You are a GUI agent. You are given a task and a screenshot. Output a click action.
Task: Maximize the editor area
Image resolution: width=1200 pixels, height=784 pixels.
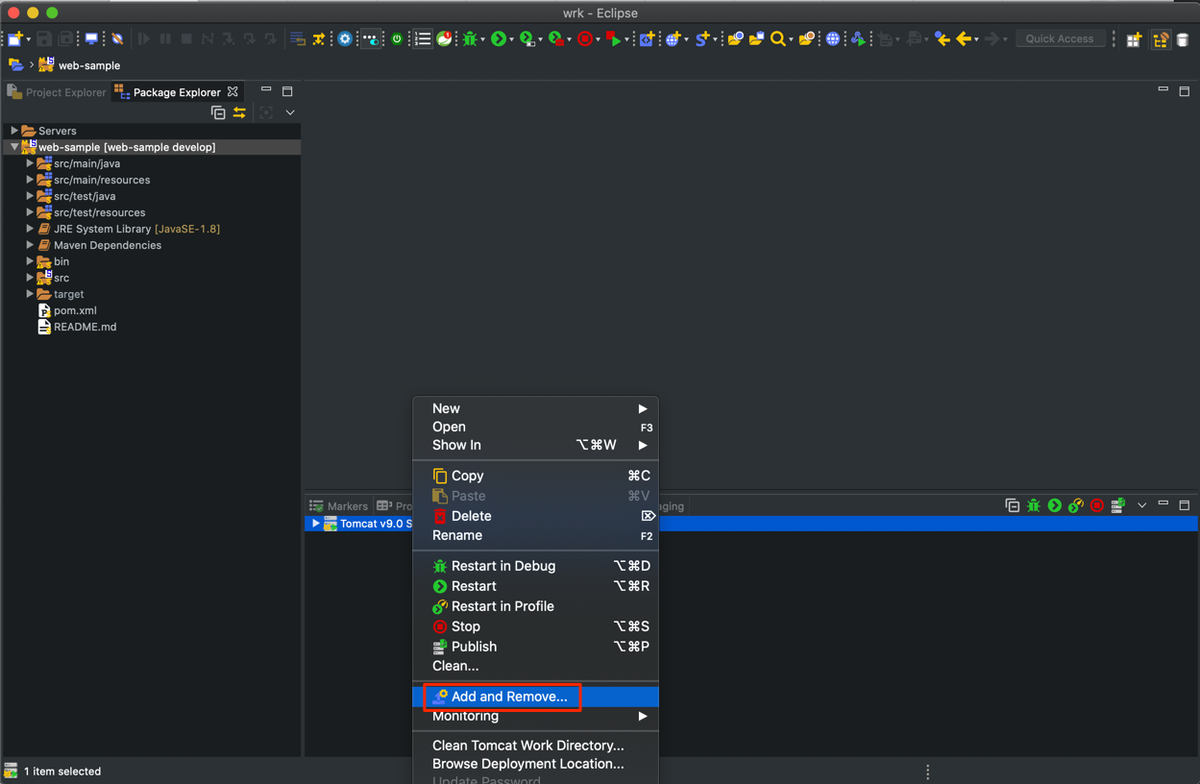(x=1184, y=91)
